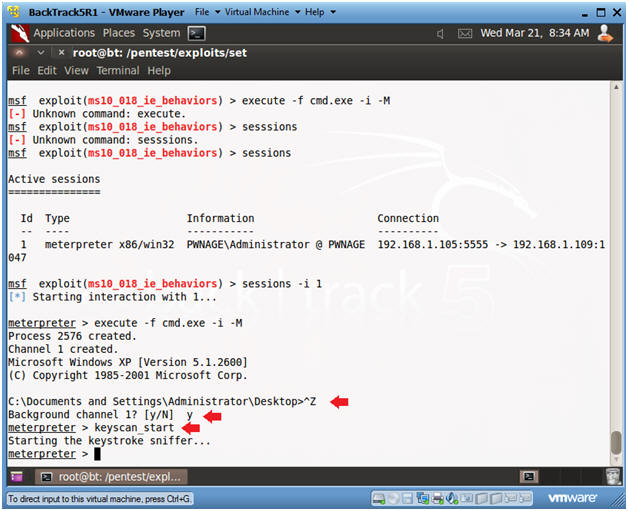Screen dimensions: 628x511
Task: Open the terminal window Help menu
Action: (x=159, y=71)
